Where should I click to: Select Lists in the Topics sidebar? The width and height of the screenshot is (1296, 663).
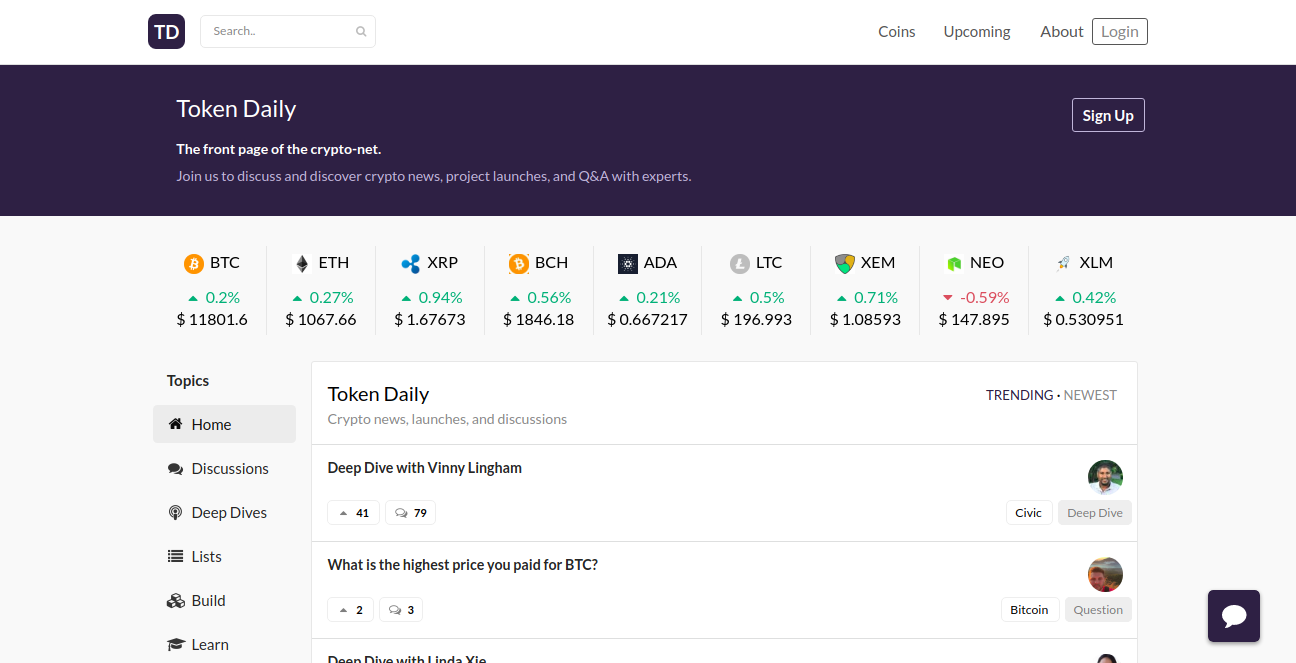coord(206,557)
